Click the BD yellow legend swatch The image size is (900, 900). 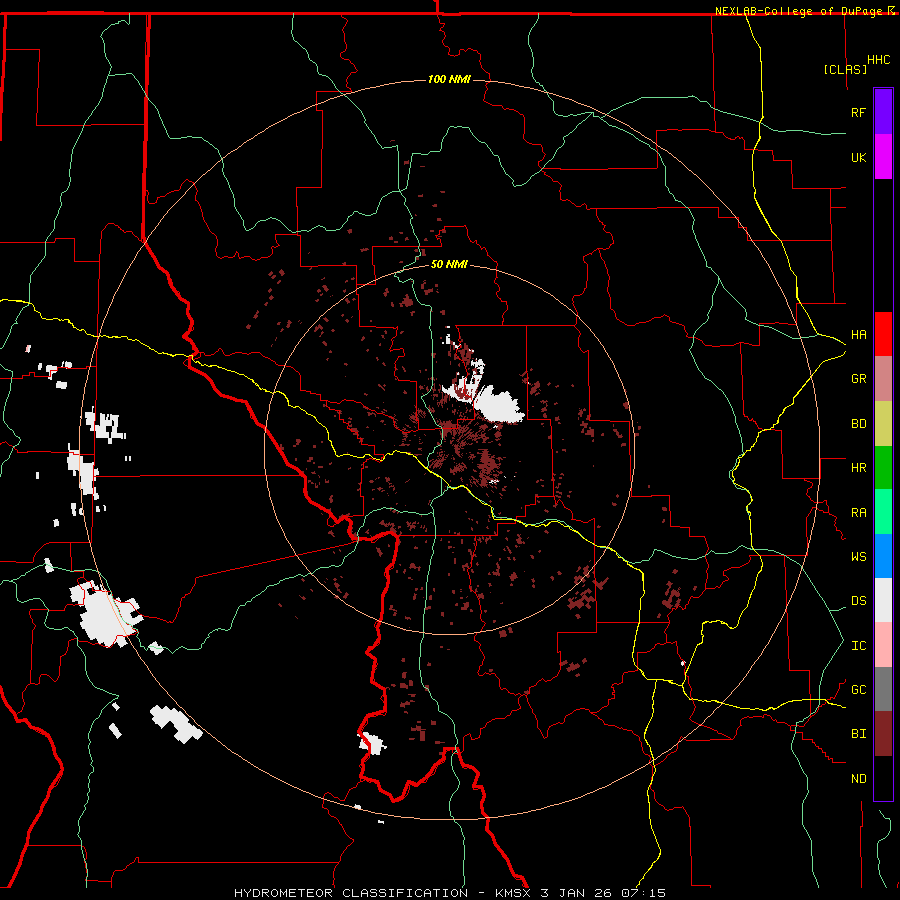(883, 424)
